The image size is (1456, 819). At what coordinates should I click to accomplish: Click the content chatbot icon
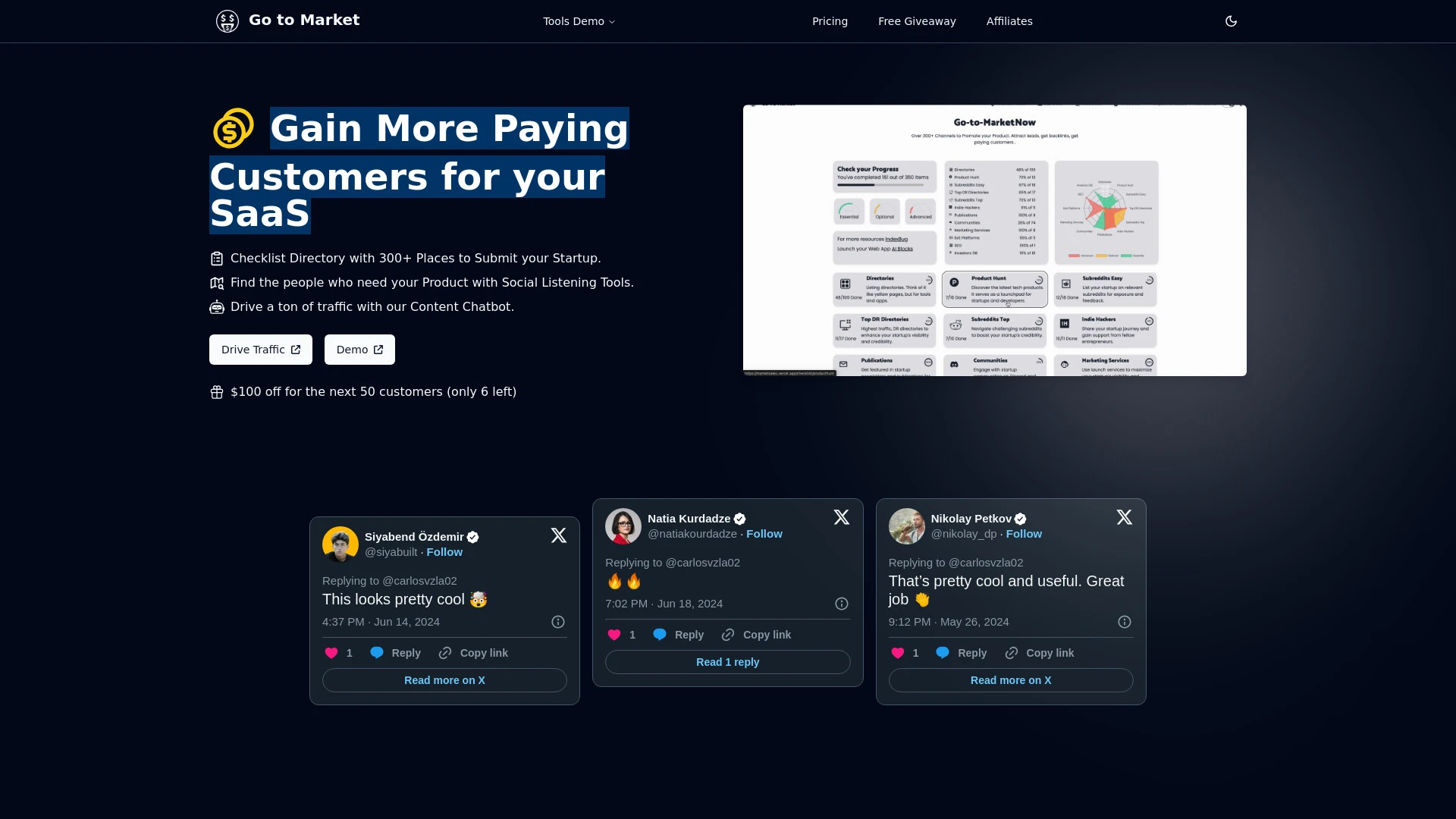[216, 306]
